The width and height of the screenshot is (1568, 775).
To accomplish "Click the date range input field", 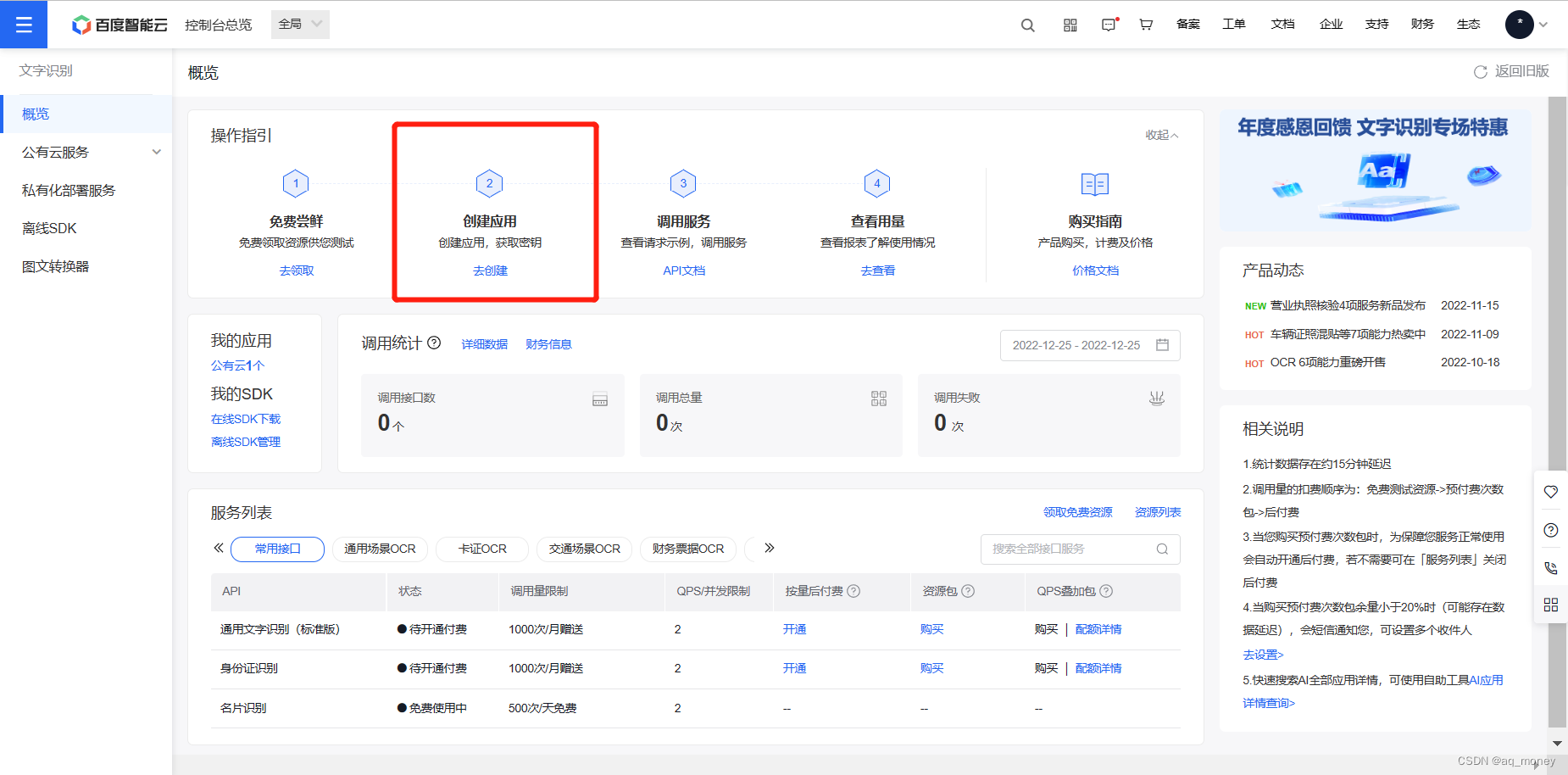I will coord(1090,345).
